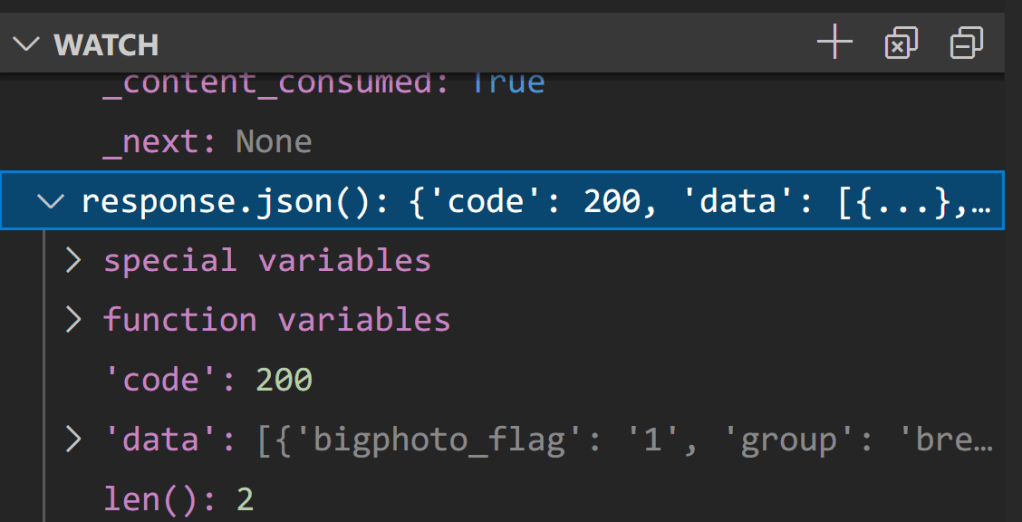Viewport: 1022px width, 522px height.
Task: Select the 'data' key name
Action: [x=163, y=439]
